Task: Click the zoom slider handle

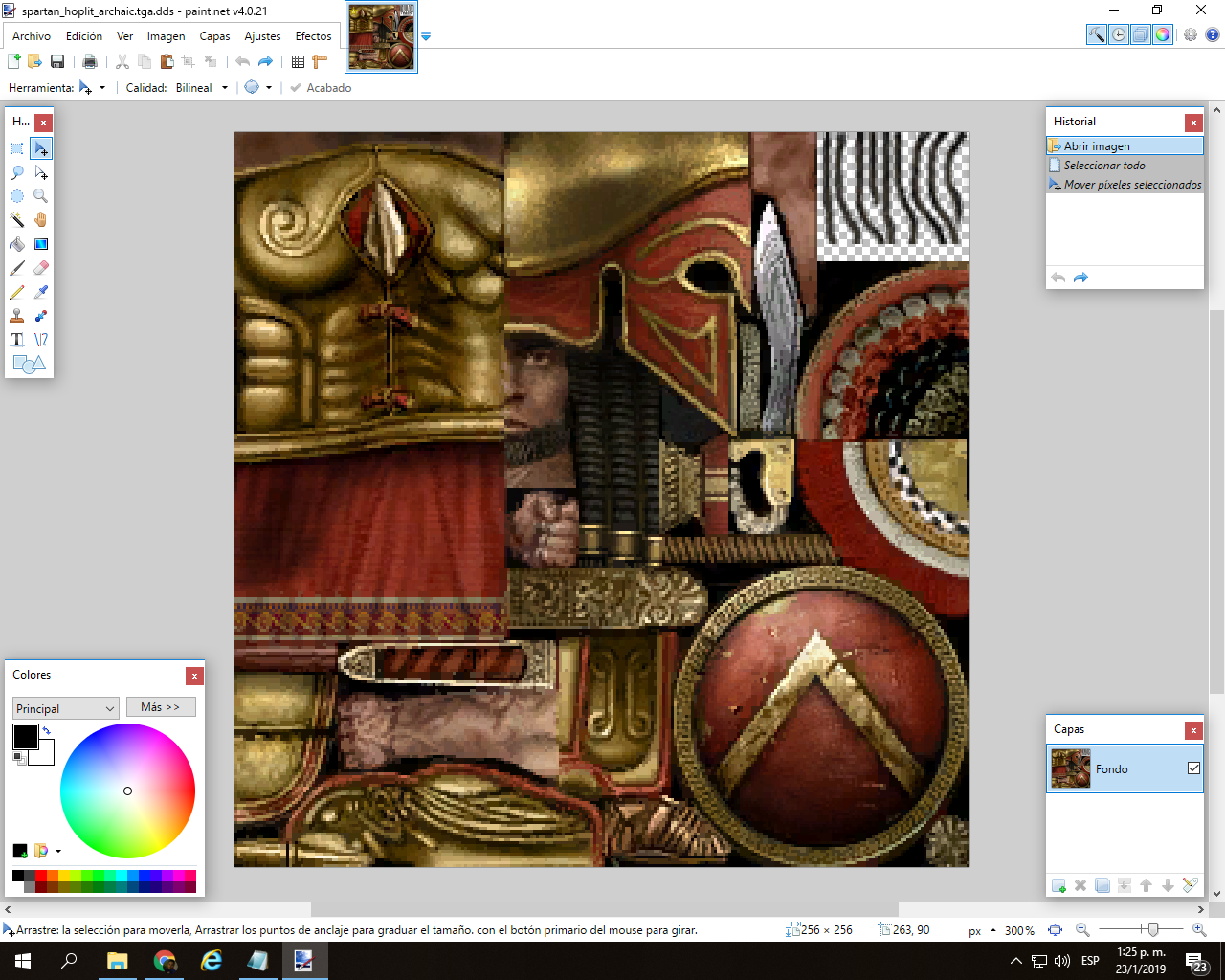Action: (1153, 929)
